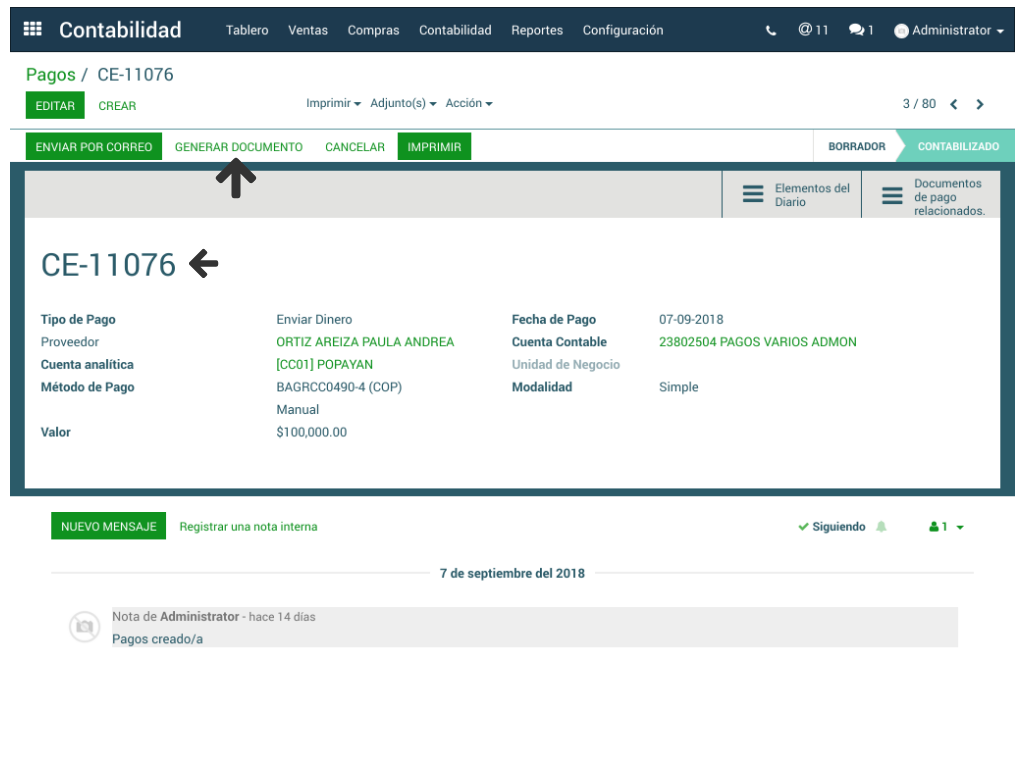Go to previous record arrow

954,104
